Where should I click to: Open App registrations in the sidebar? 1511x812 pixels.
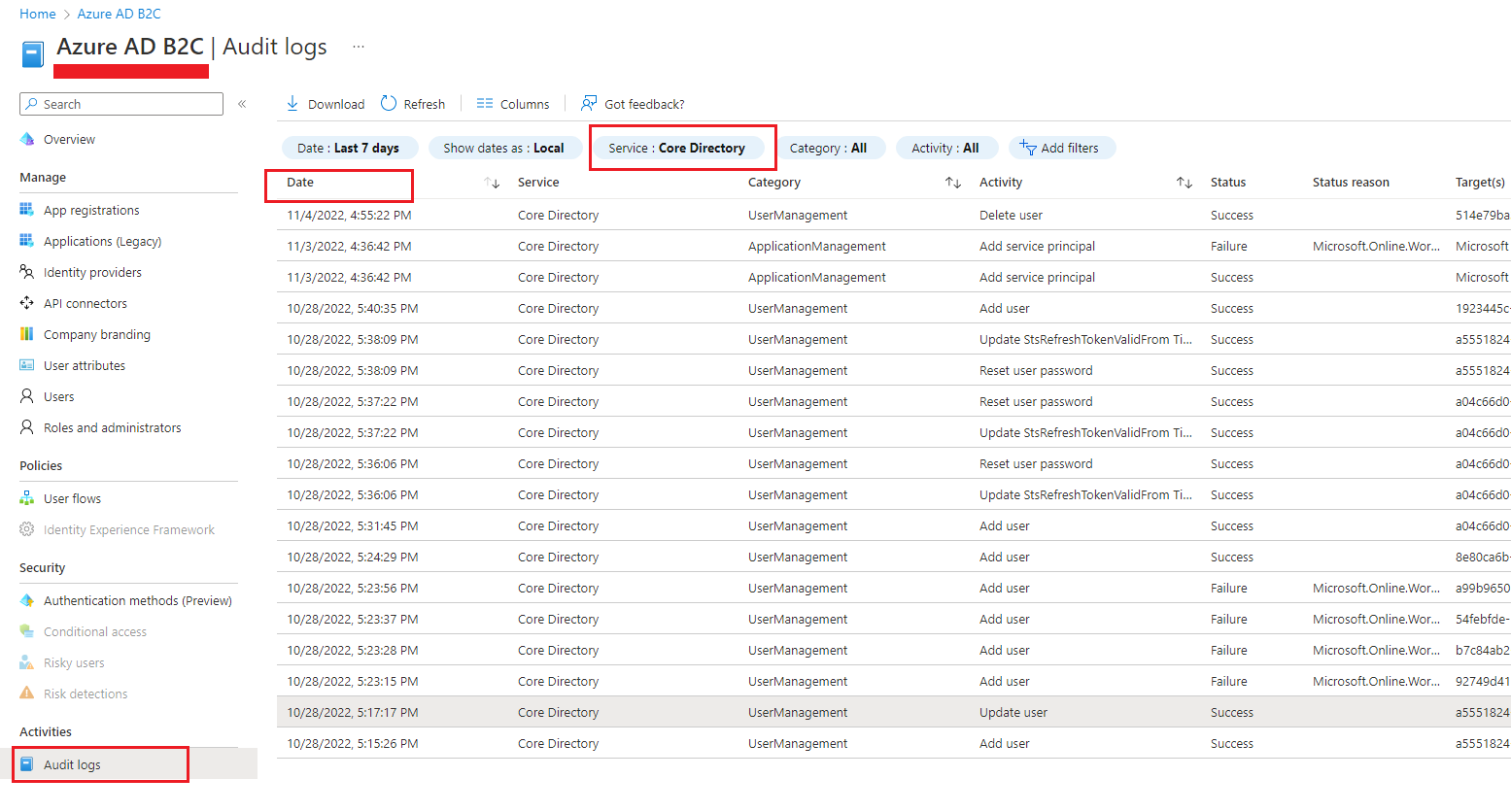point(91,210)
